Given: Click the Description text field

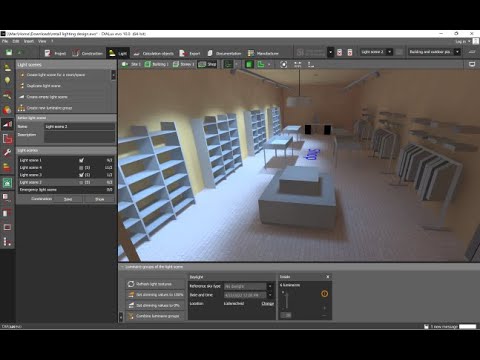Looking at the screenshot, I should (80, 137).
